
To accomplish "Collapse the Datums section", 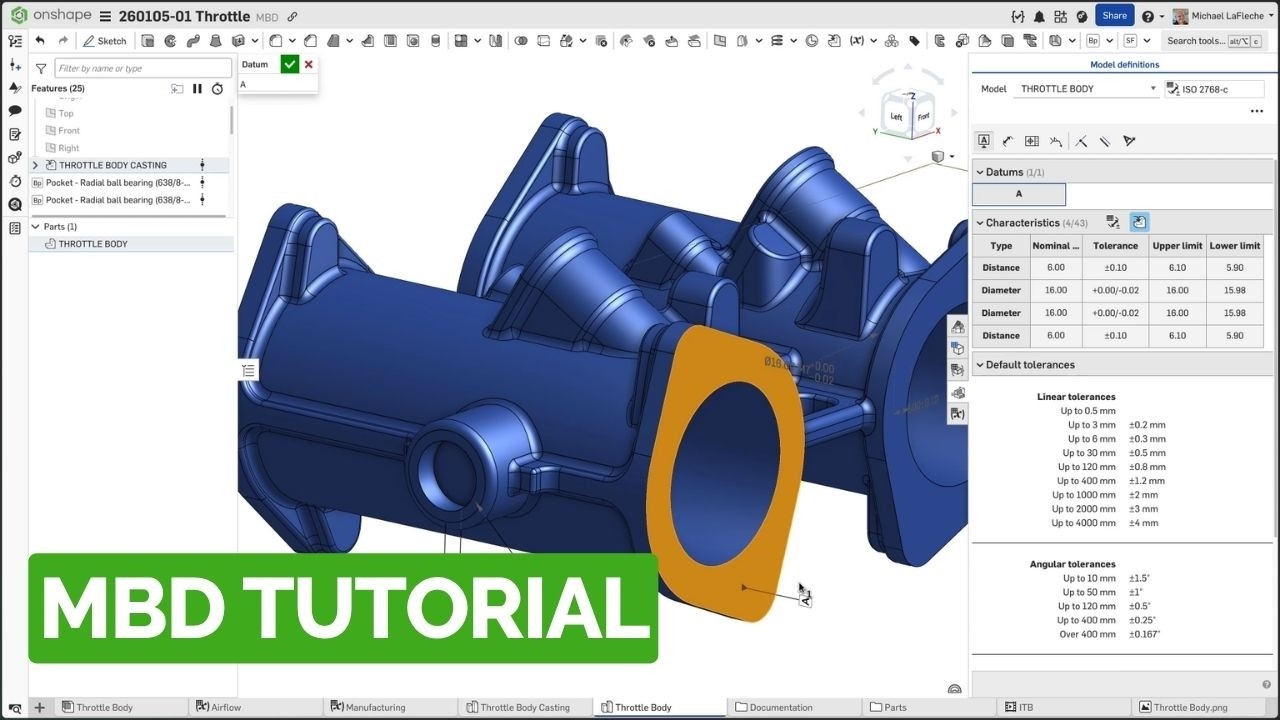I will (x=979, y=172).
